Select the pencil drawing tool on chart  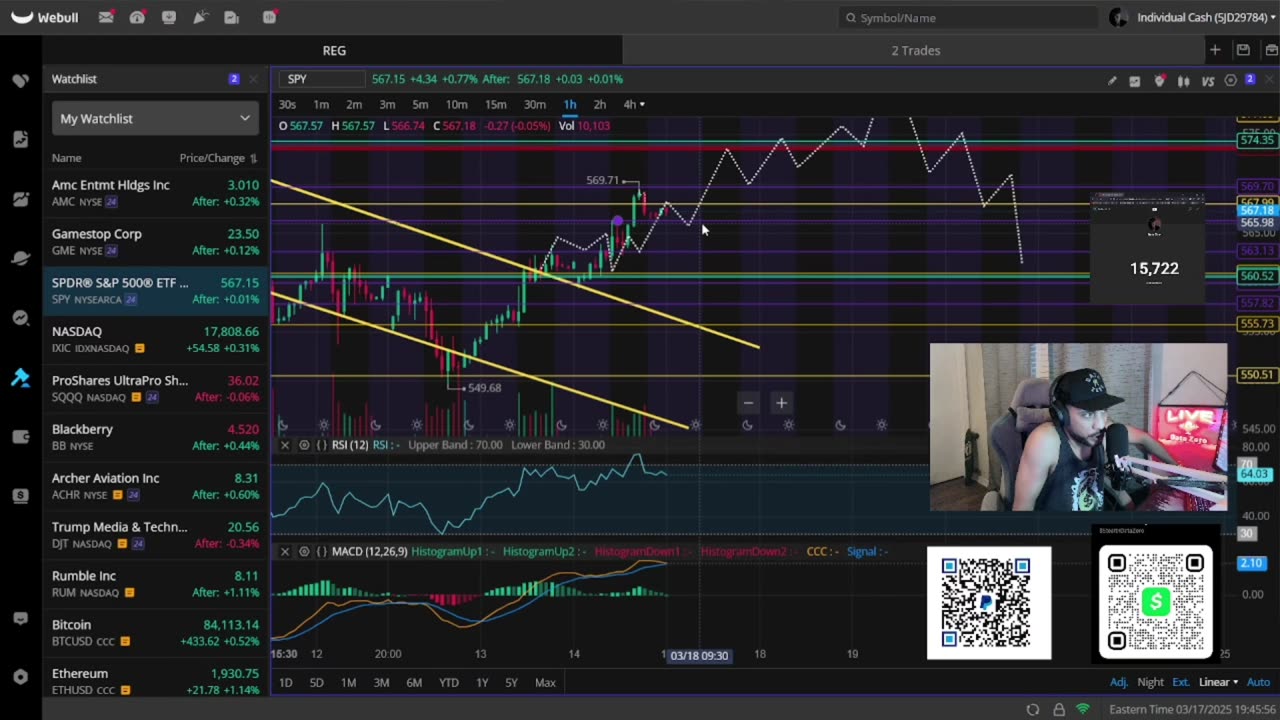coord(1112,81)
